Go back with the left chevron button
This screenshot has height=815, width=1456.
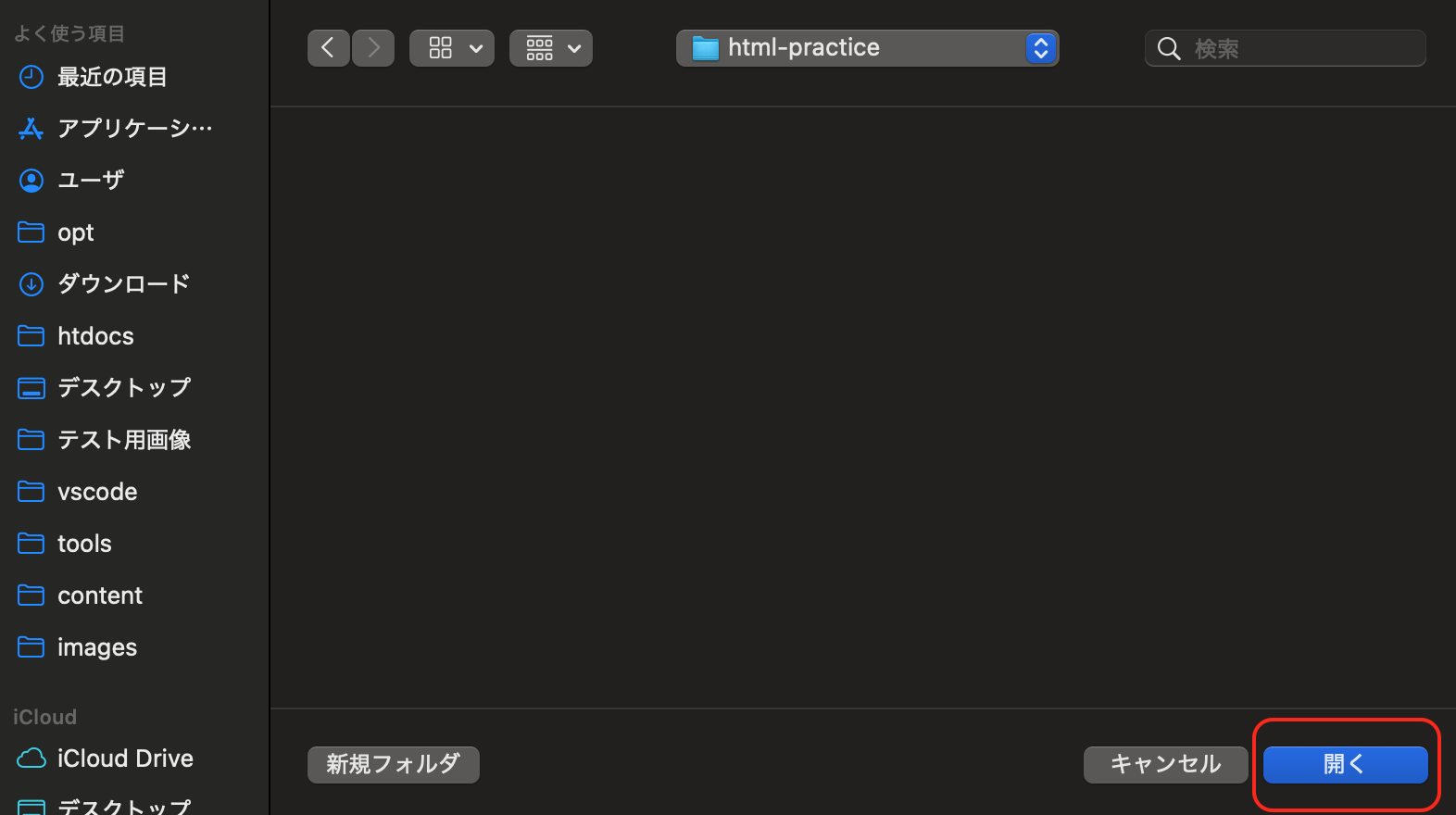[x=329, y=48]
